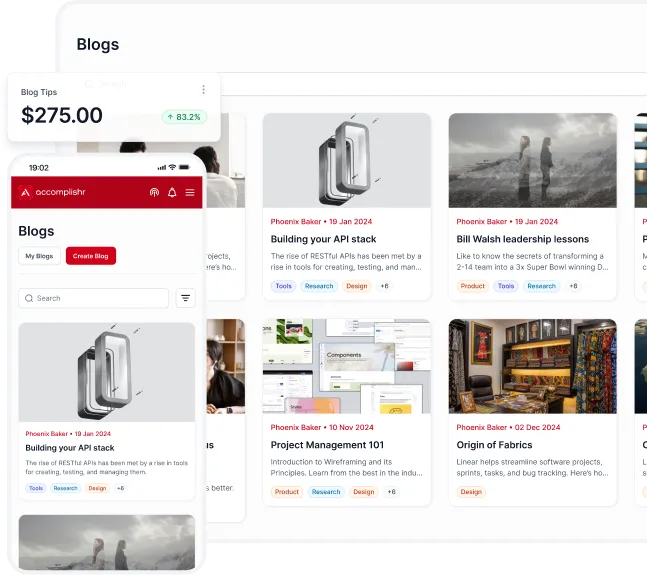Click the magnifier icon in mobile search box
Viewport: 647px width, 575px height.
point(29,298)
